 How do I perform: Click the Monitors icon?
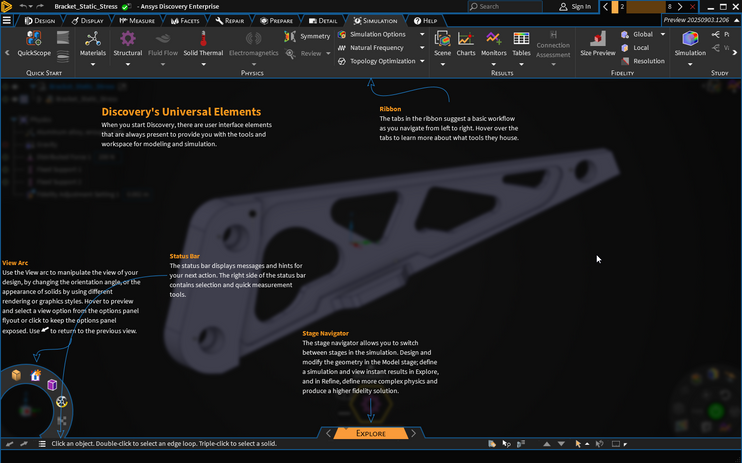(x=494, y=39)
